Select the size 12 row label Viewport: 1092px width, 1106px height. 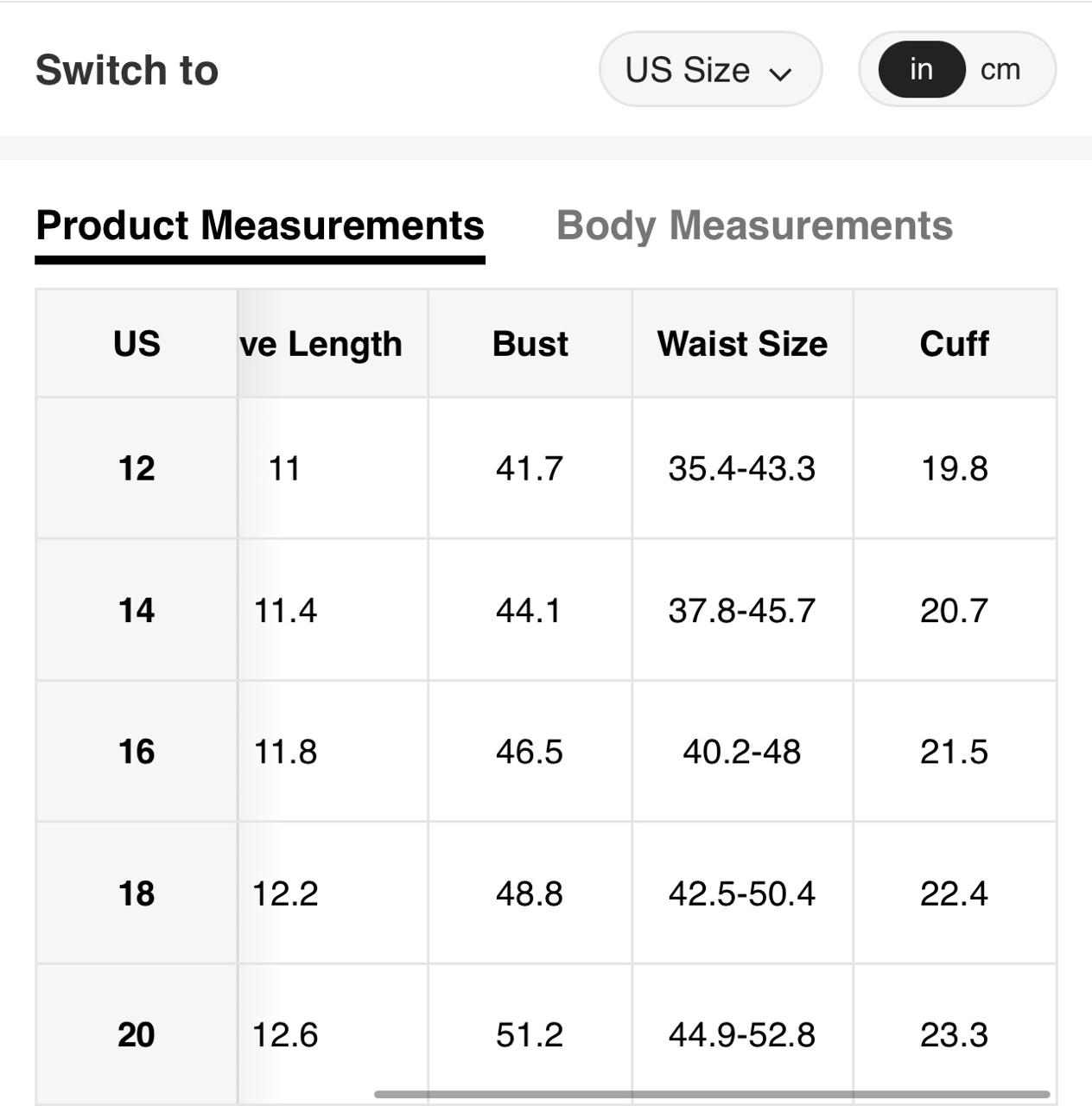click(x=136, y=468)
